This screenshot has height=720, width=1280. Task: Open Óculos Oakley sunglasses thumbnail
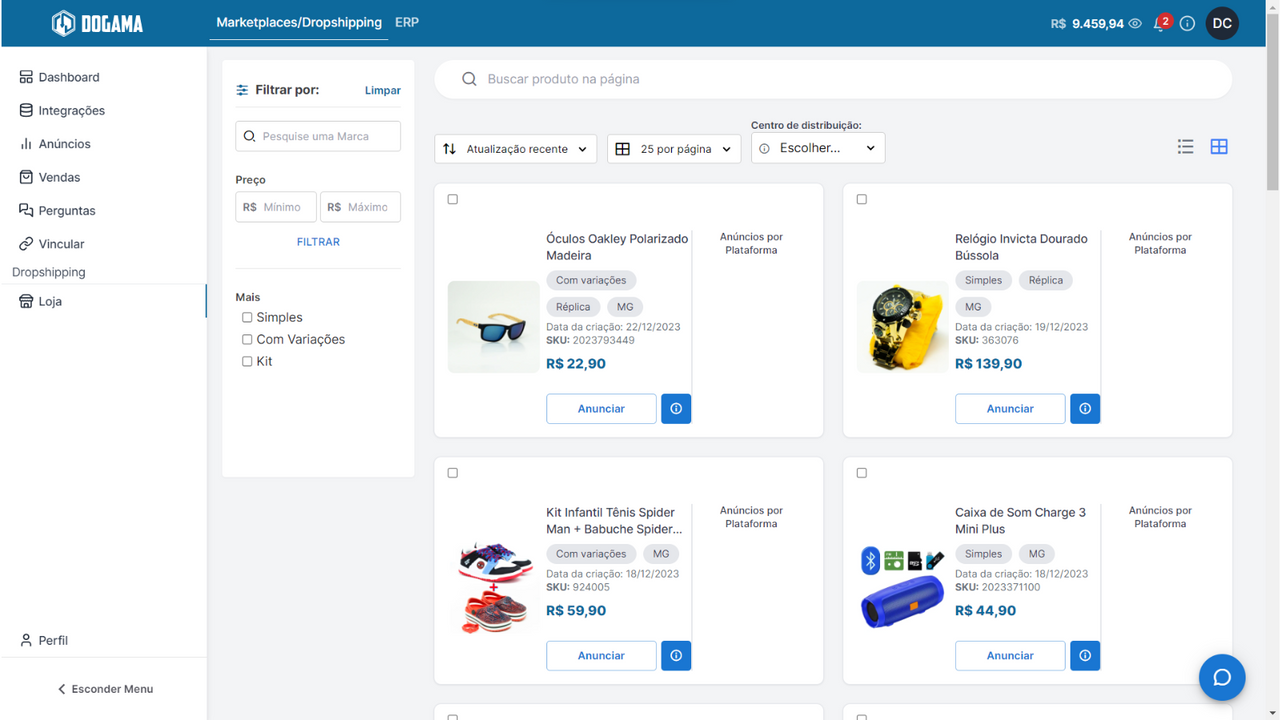(x=494, y=327)
